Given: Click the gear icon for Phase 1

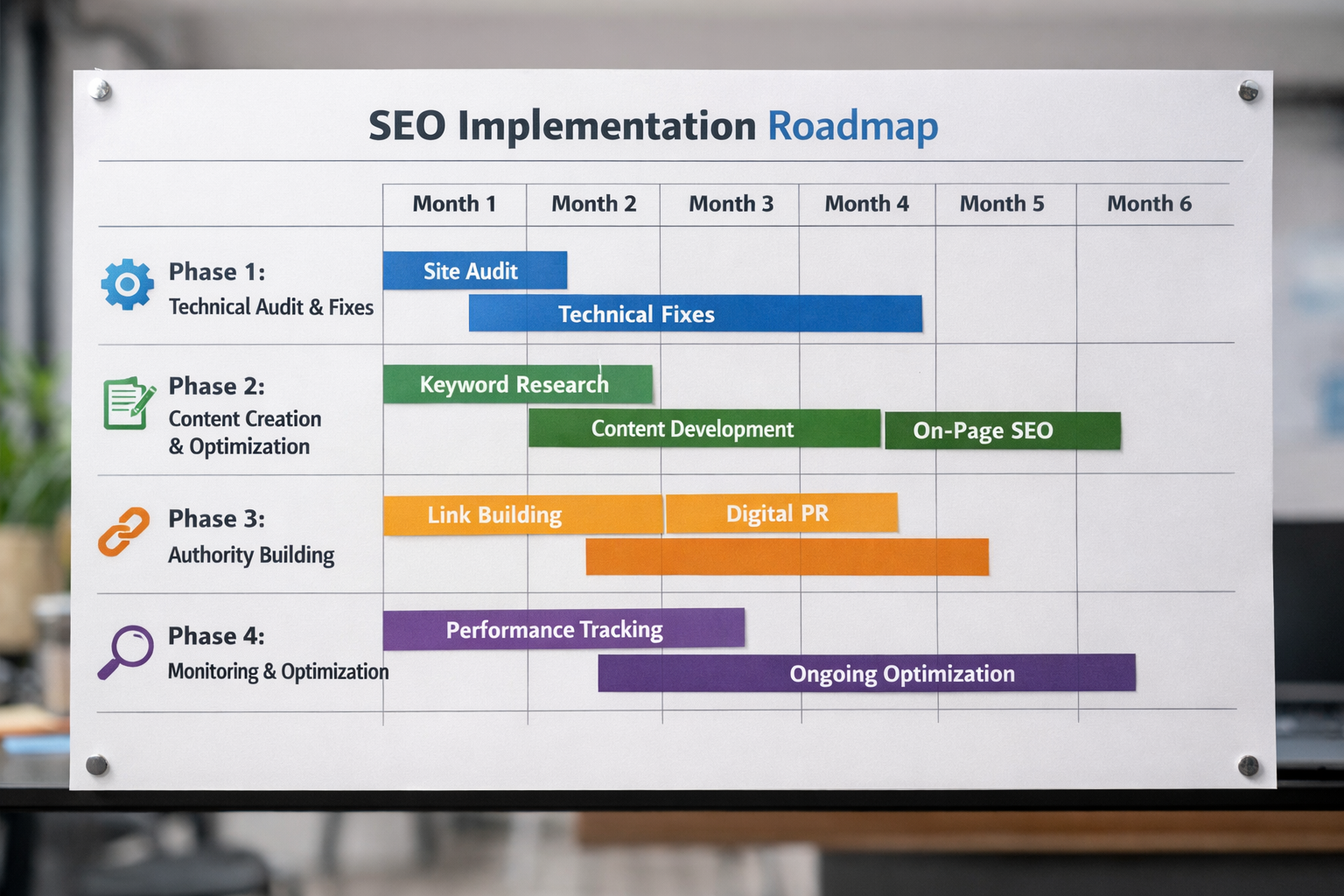Looking at the screenshot, I should [128, 285].
